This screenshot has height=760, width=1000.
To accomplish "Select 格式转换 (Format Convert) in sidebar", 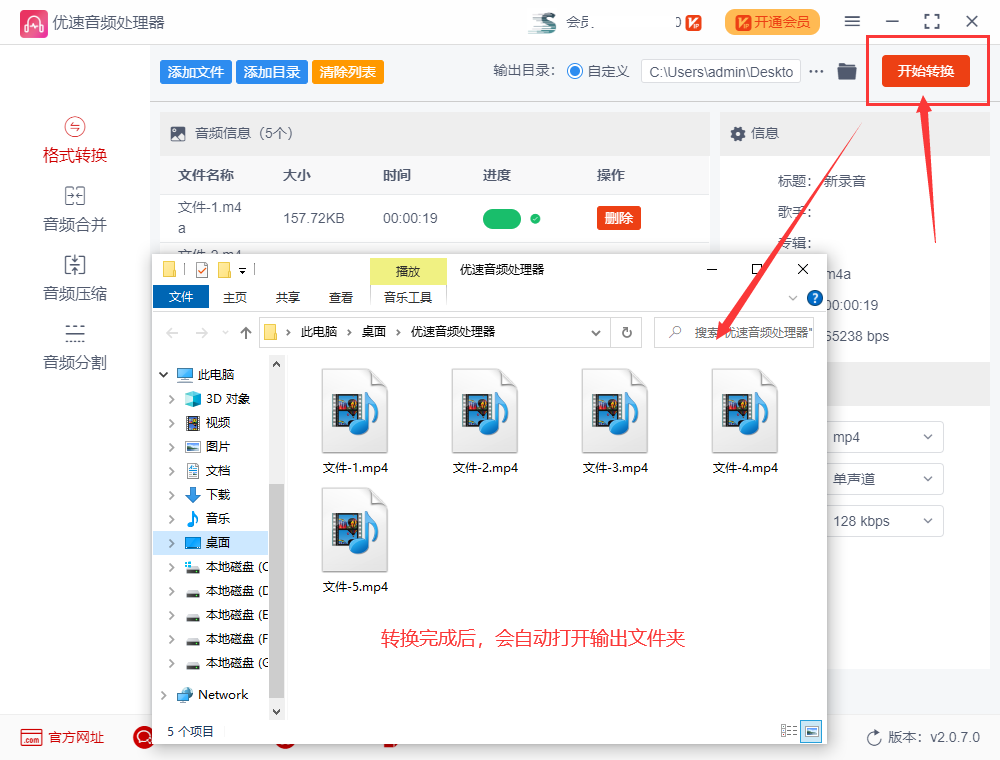I will [74, 138].
